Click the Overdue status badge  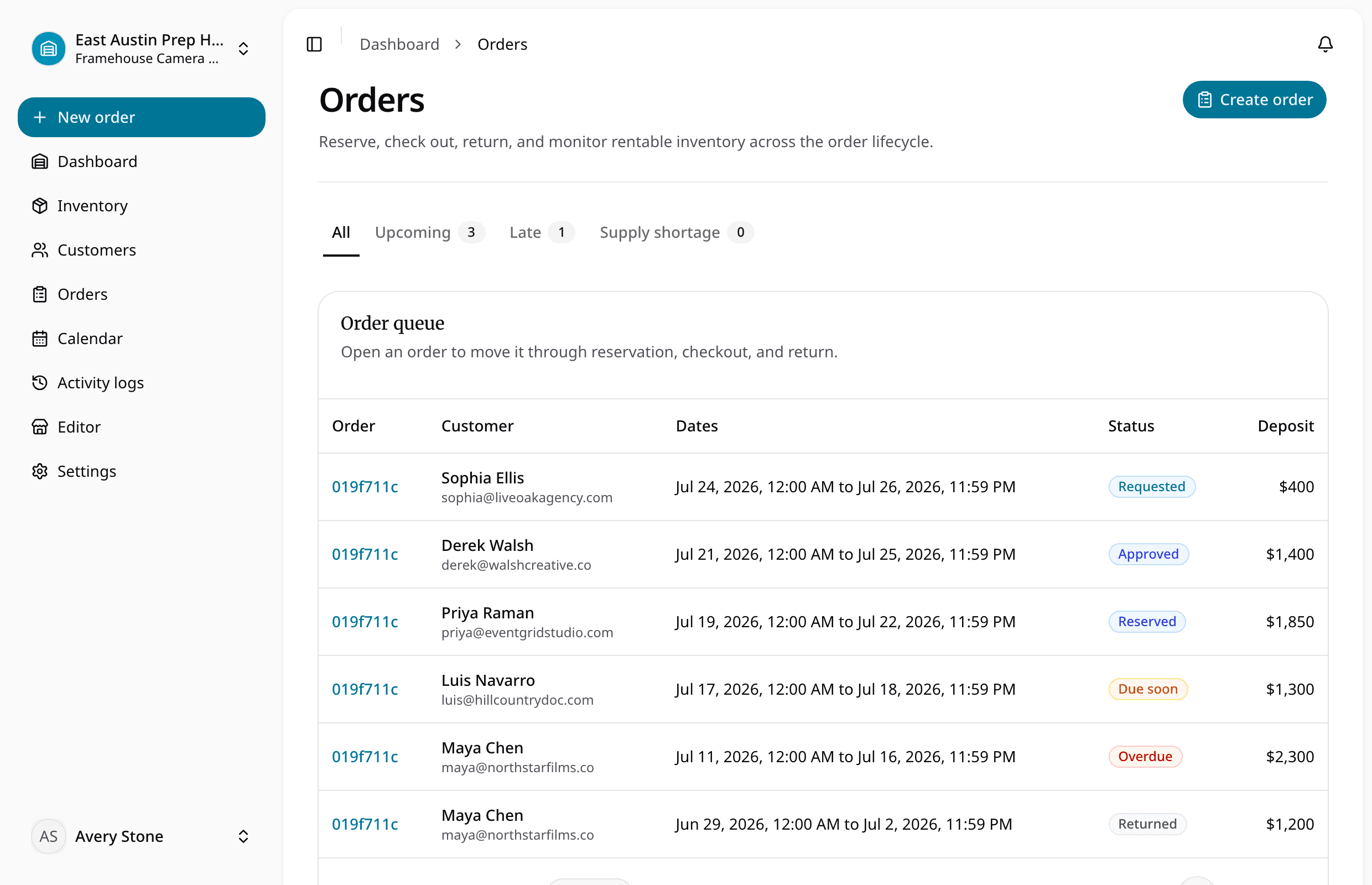[x=1145, y=756]
